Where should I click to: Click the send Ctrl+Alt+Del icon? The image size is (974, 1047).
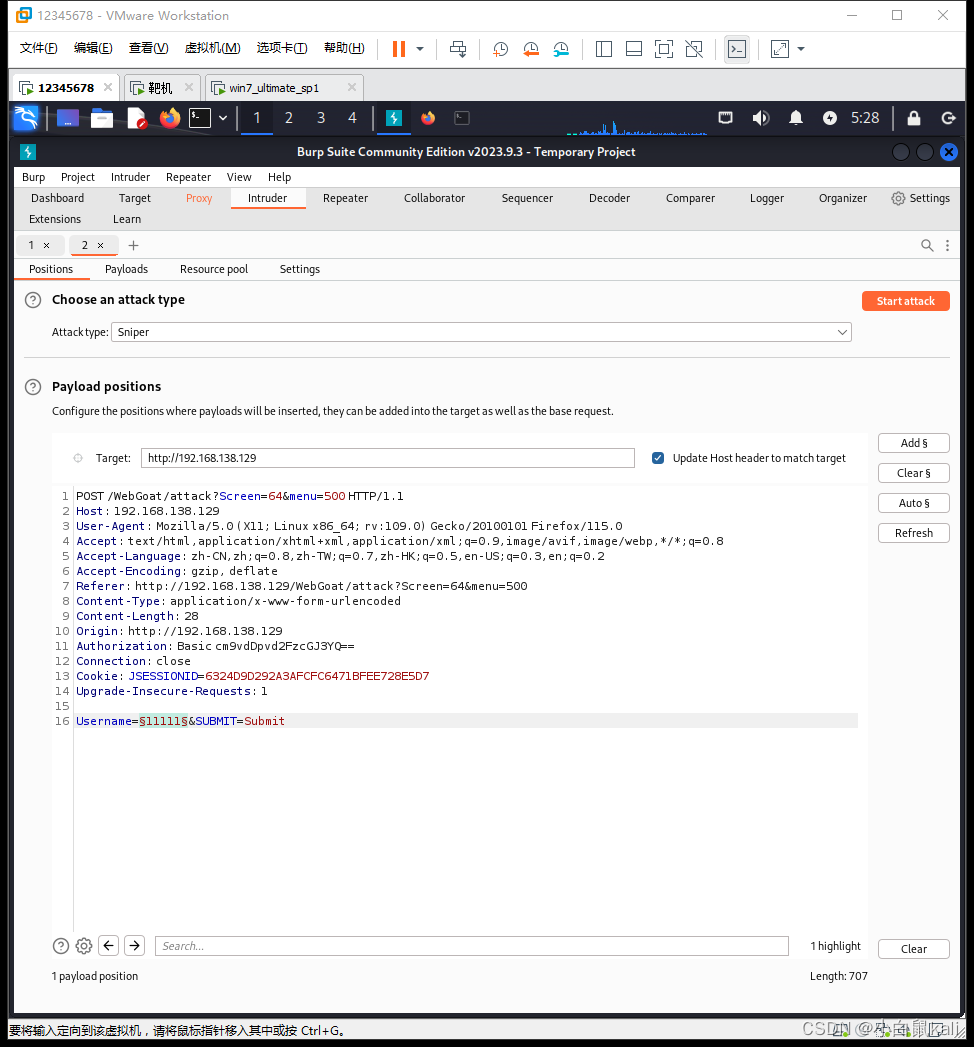pos(458,49)
